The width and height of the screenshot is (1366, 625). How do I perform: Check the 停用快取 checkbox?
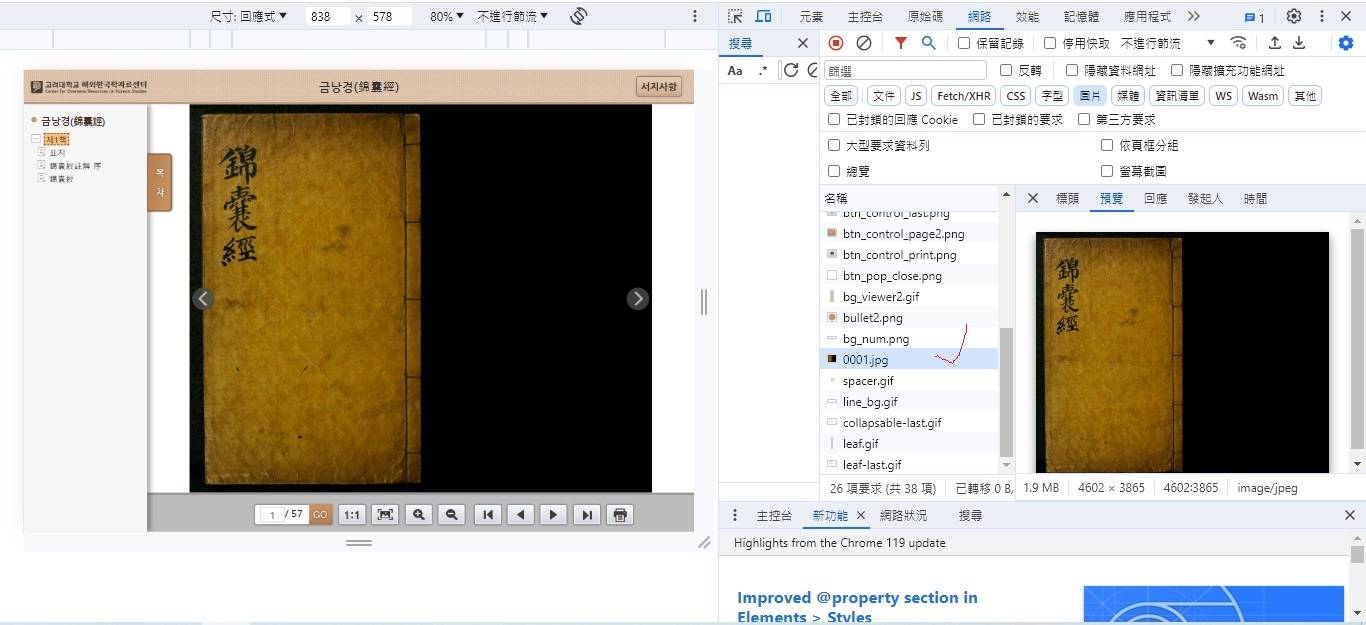tap(1050, 43)
